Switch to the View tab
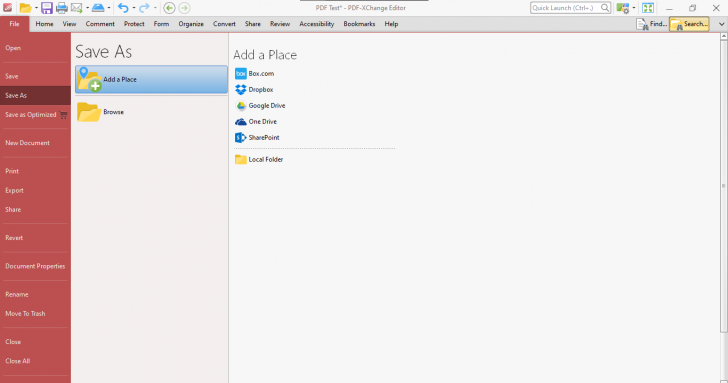 pyautogui.click(x=70, y=24)
